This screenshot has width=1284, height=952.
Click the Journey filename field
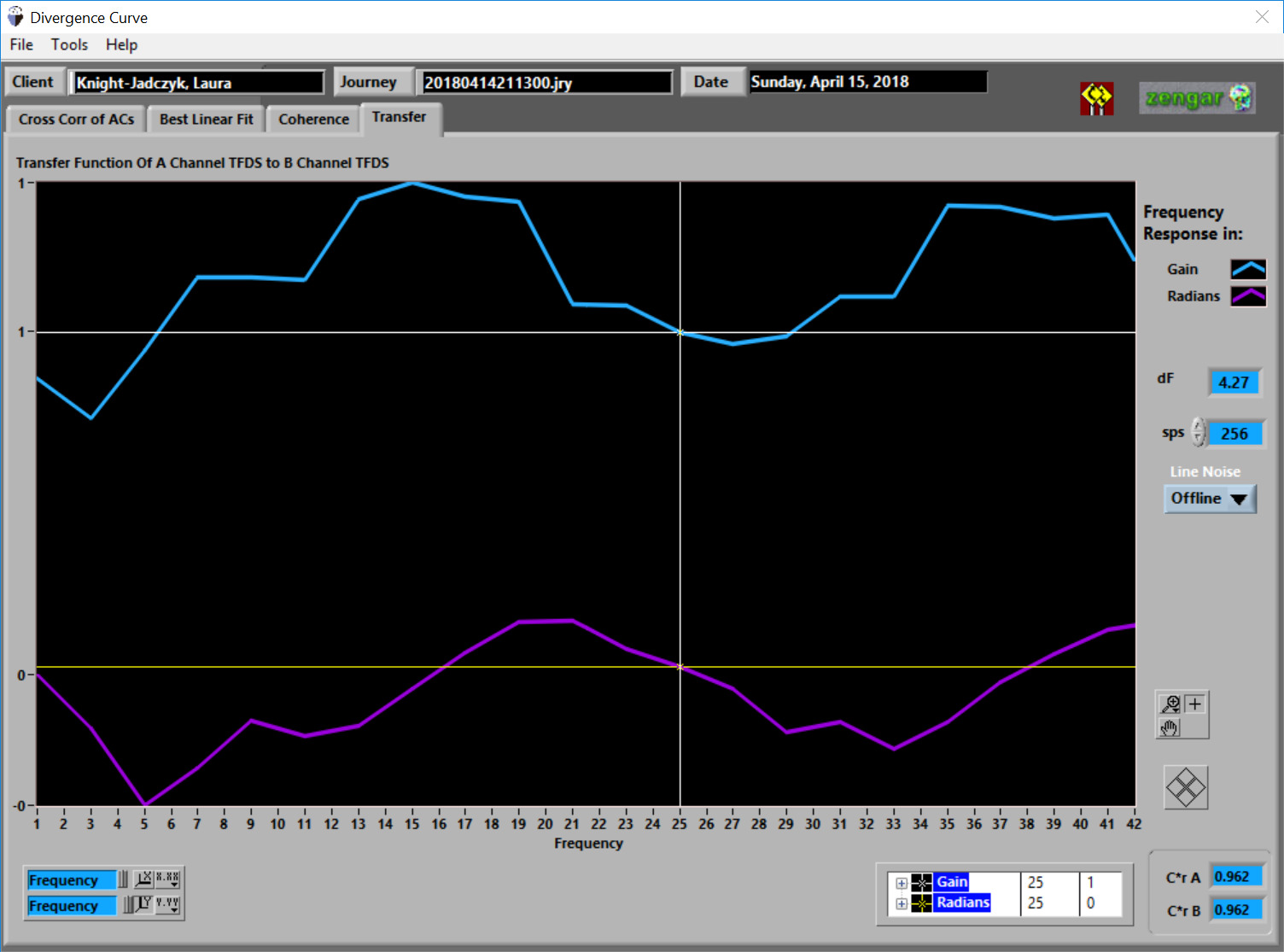[x=546, y=83]
